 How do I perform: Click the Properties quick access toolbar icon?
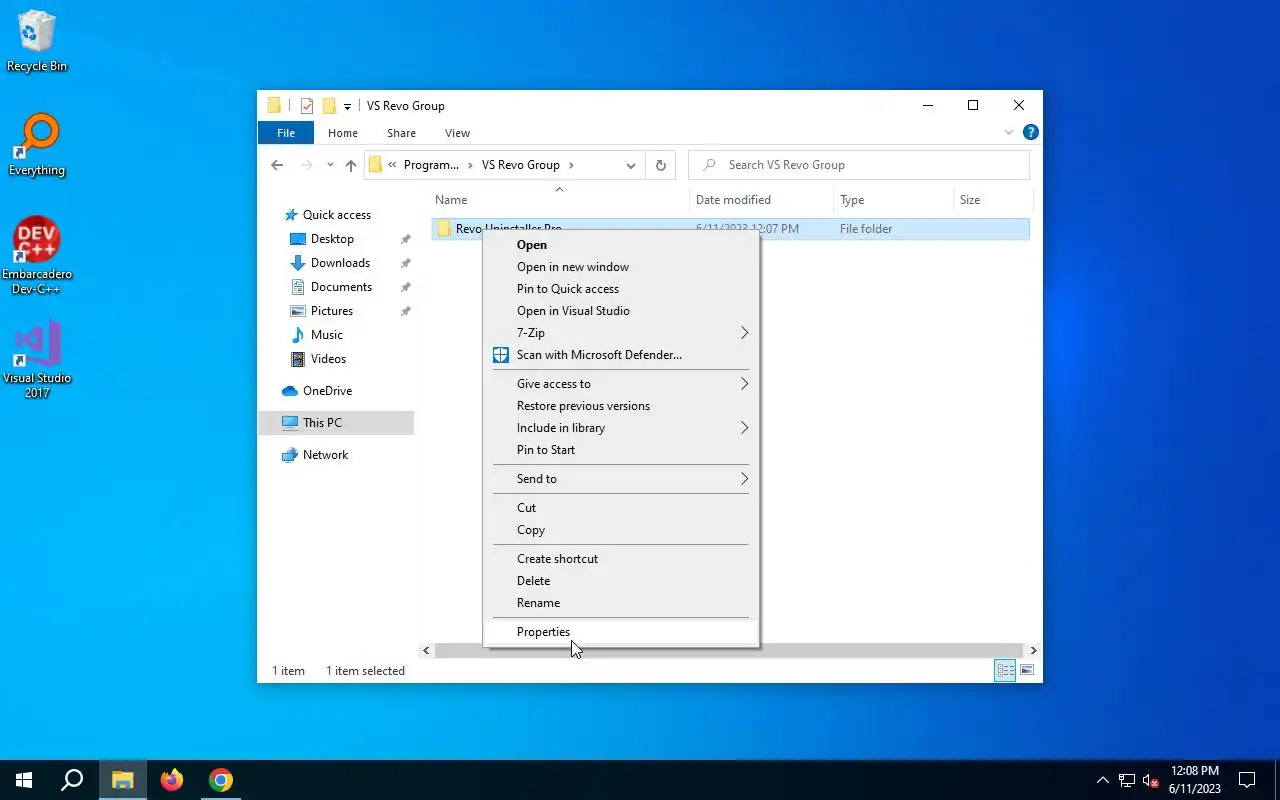[307, 106]
